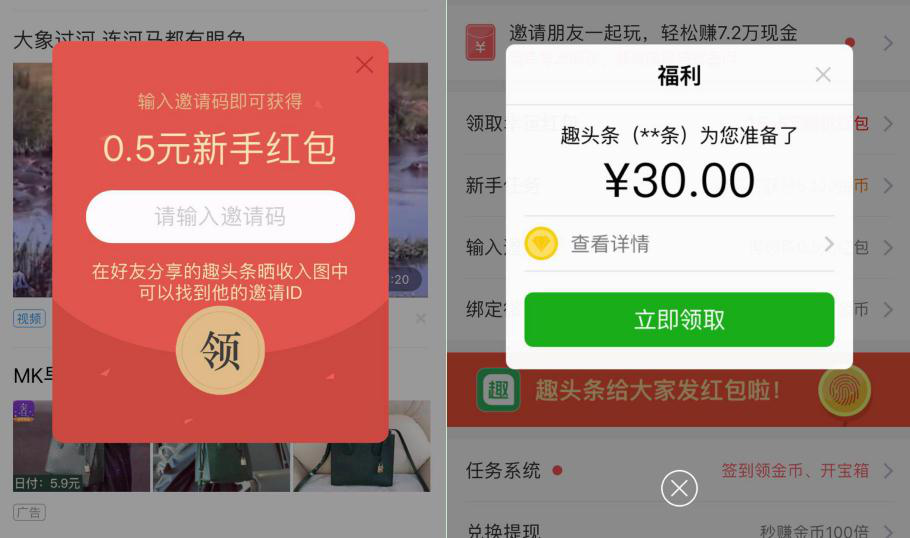
Task: Tap the red envelope ¥ icon
Action: coord(481,42)
